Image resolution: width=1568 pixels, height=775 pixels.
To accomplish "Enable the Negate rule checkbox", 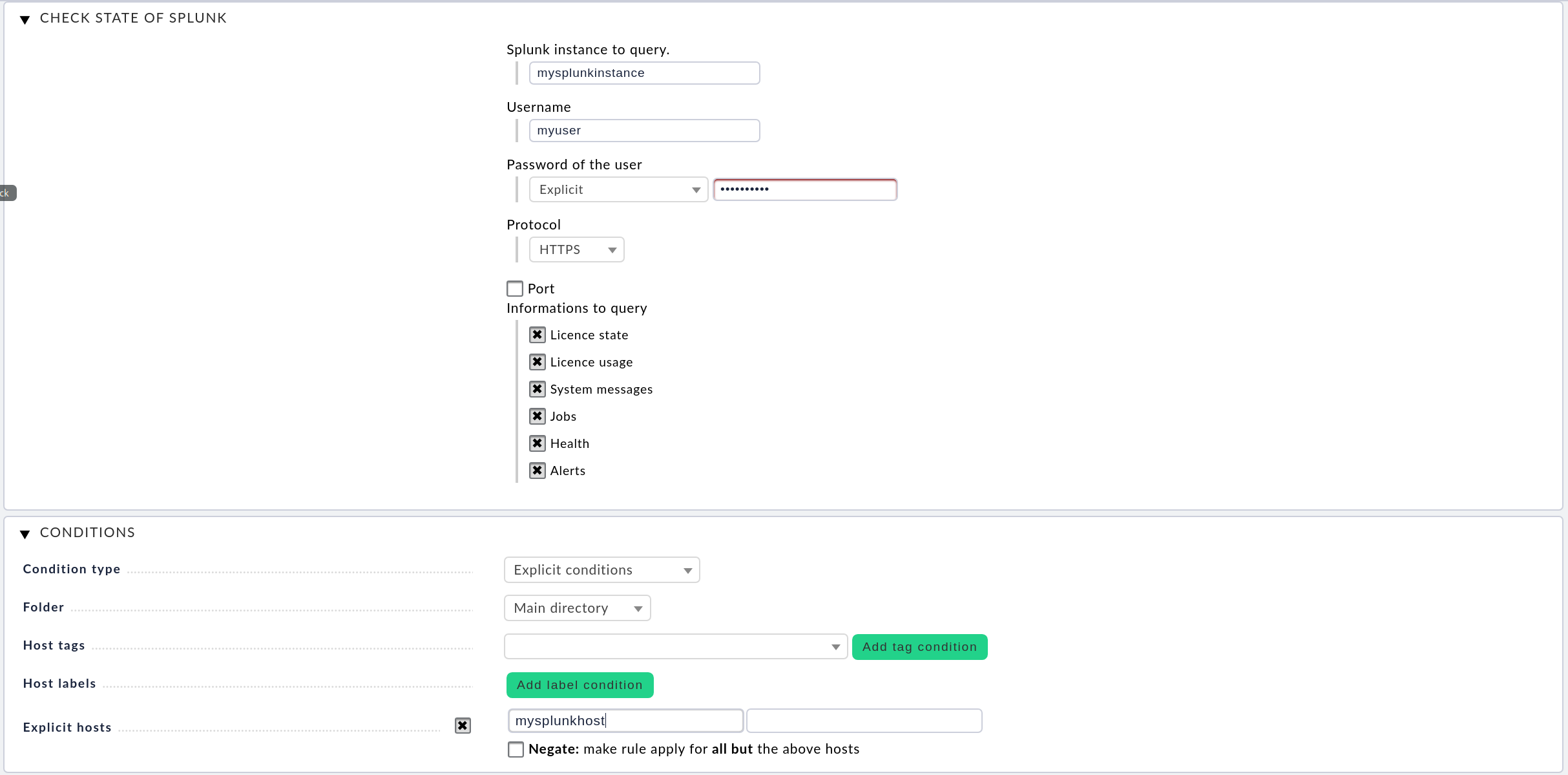I will coord(516,749).
